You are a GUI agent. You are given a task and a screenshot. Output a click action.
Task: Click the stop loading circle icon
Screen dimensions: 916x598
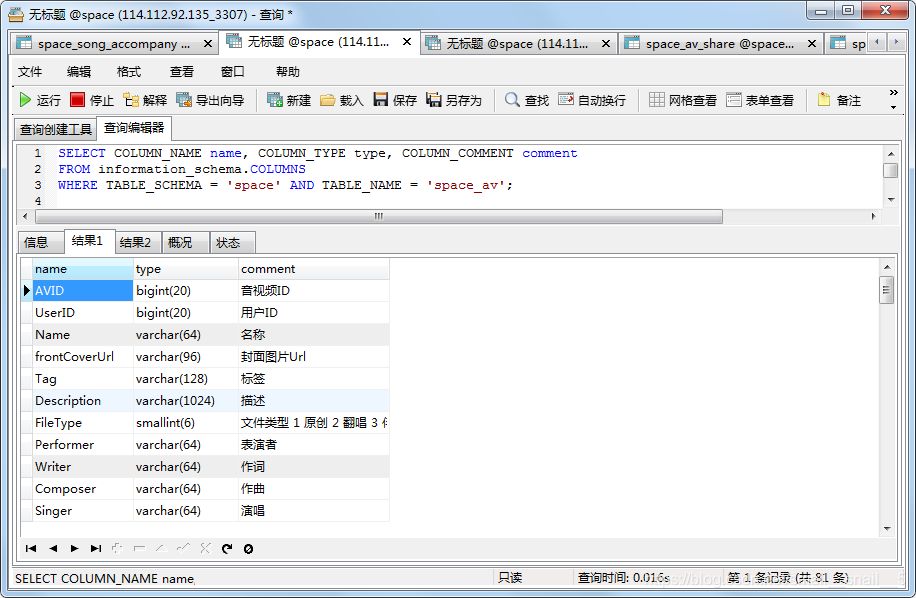[248, 548]
